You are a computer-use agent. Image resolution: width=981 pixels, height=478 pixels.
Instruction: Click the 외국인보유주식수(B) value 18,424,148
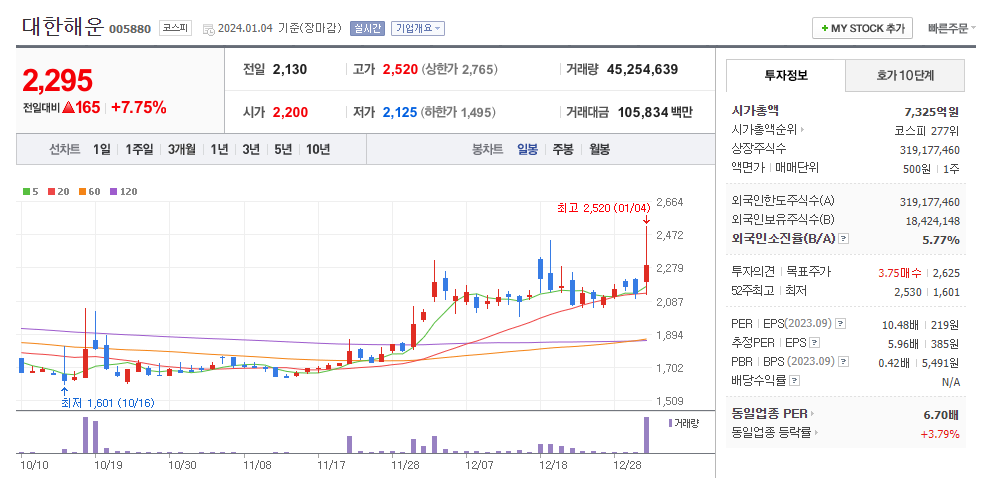point(932,221)
